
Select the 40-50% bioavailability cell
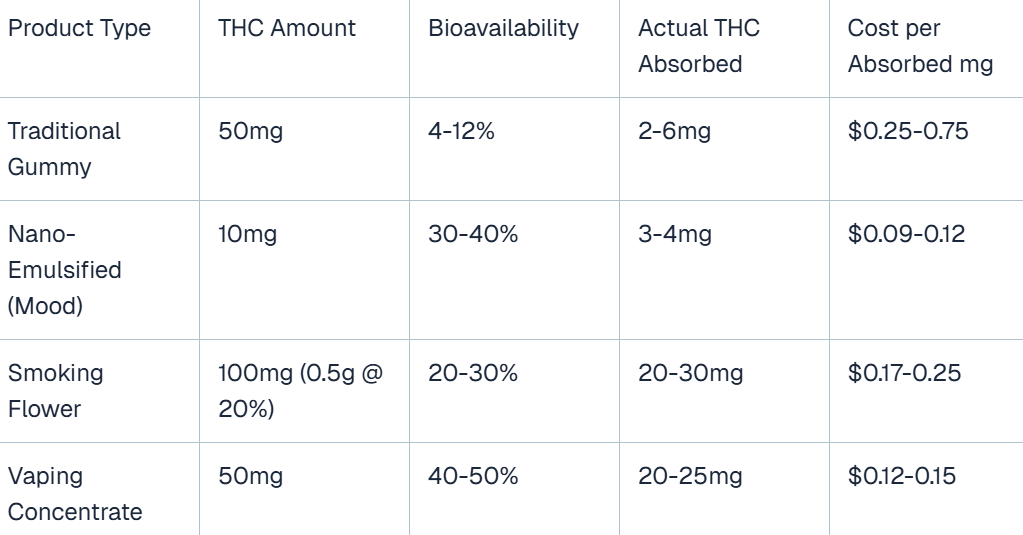[x=473, y=476]
